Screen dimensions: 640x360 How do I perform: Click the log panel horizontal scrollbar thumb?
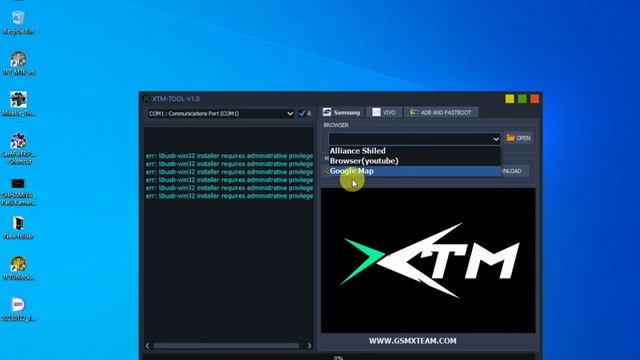click(226, 346)
